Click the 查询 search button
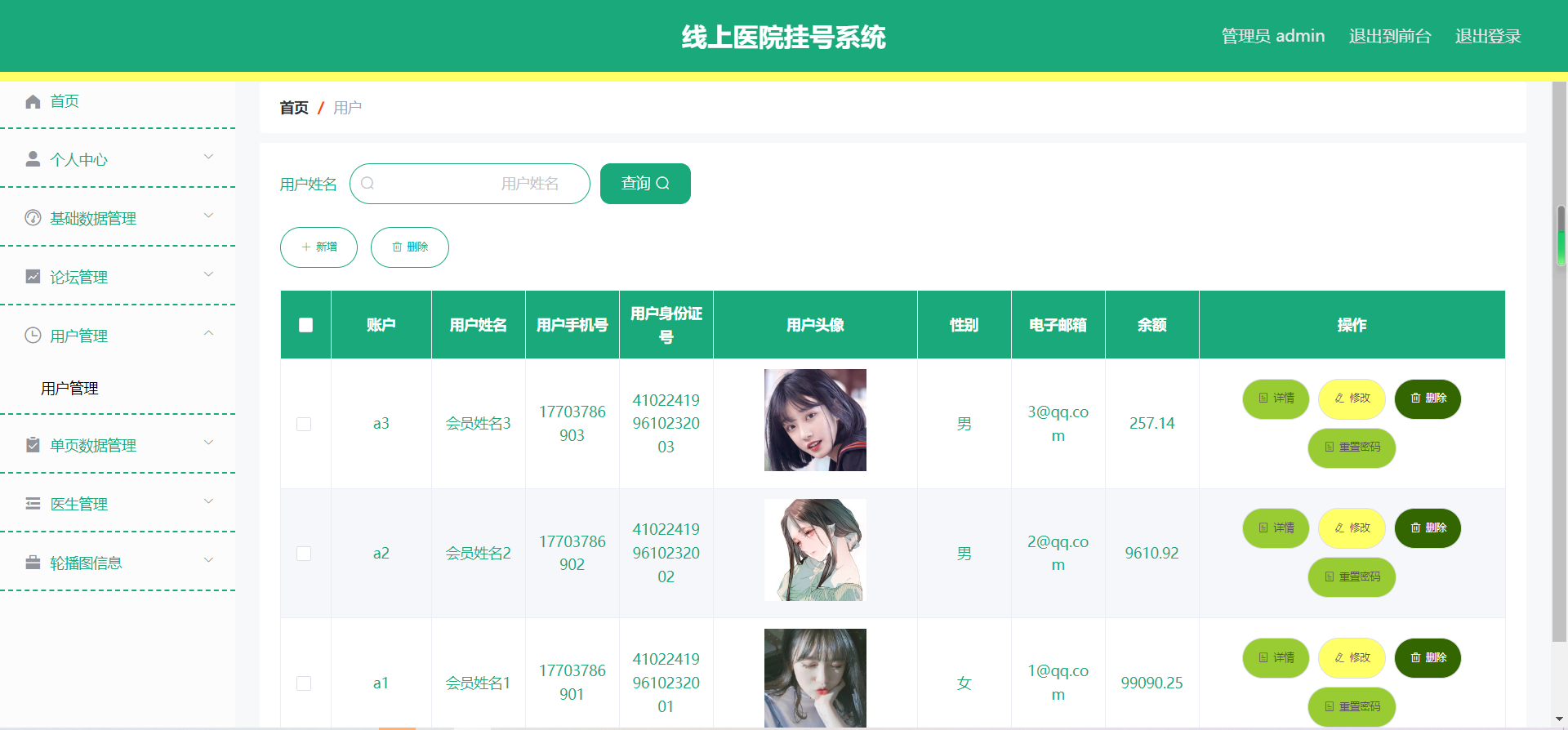1568x730 pixels. tap(645, 184)
